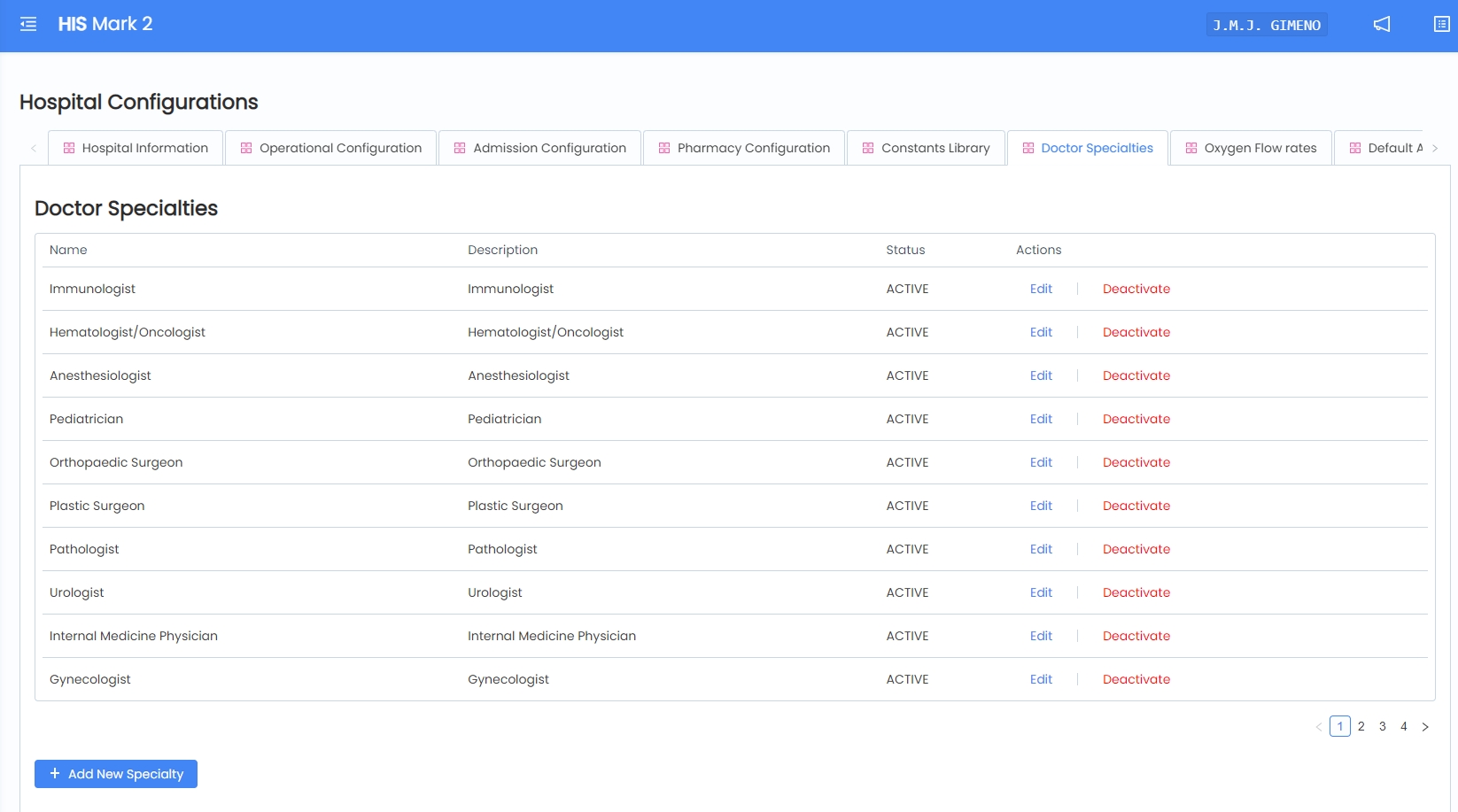The image size is (1458, 812).
Task: Click the Pharmacy Configuration tab icon
Action: coord(664,149)
